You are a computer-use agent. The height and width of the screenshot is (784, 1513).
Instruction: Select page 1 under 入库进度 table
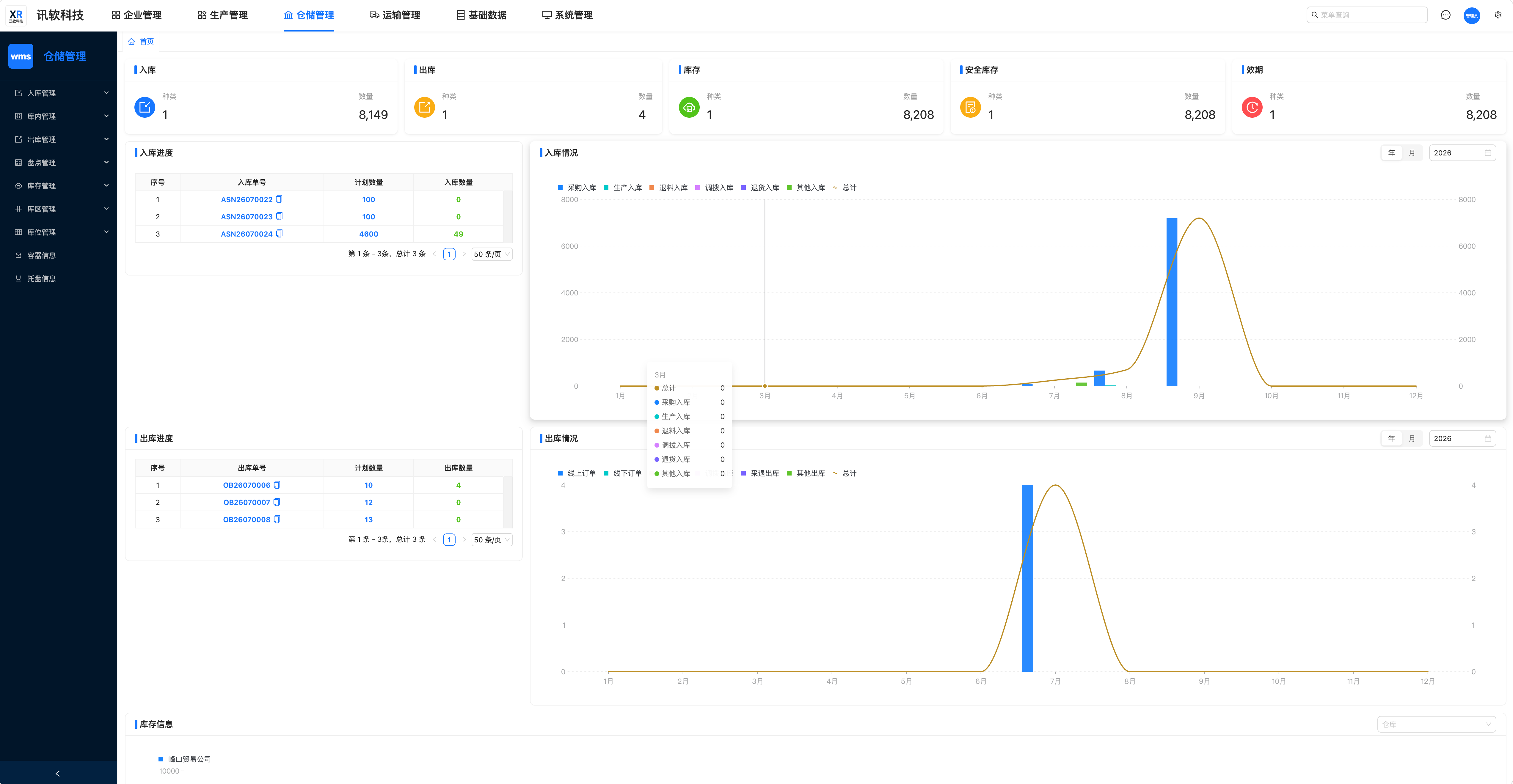[x=449, y=254]
